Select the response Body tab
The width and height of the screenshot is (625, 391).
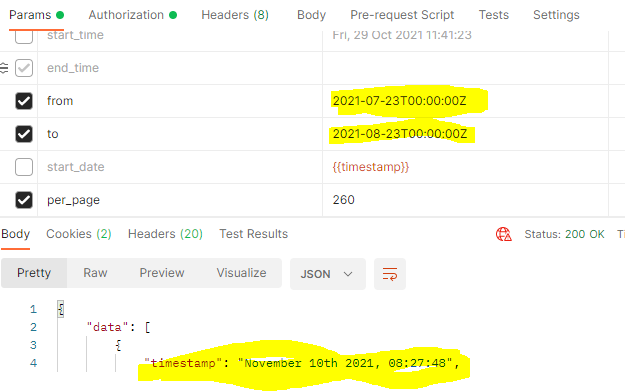click(16, 234)
